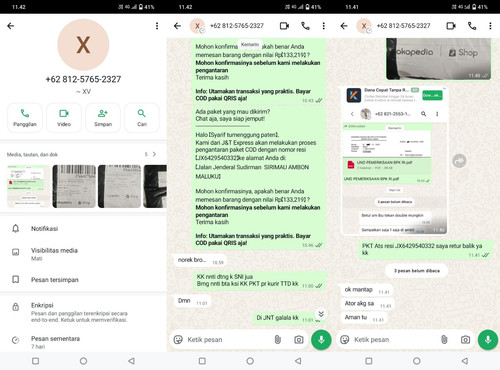Tap the 'Aman tu' received message
This screenshot has width=500, height=370.
(364, 318)
